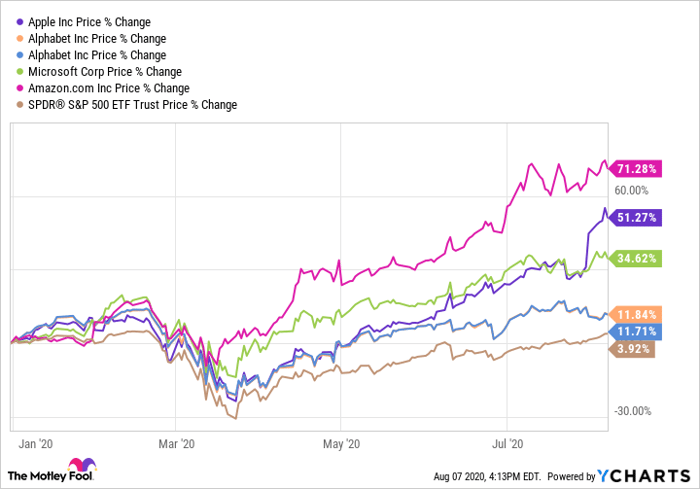Click the Jul '20 axis label
The height and width of the screenshot is (489, 700).
pyautogui.click(x=510, y=440)
